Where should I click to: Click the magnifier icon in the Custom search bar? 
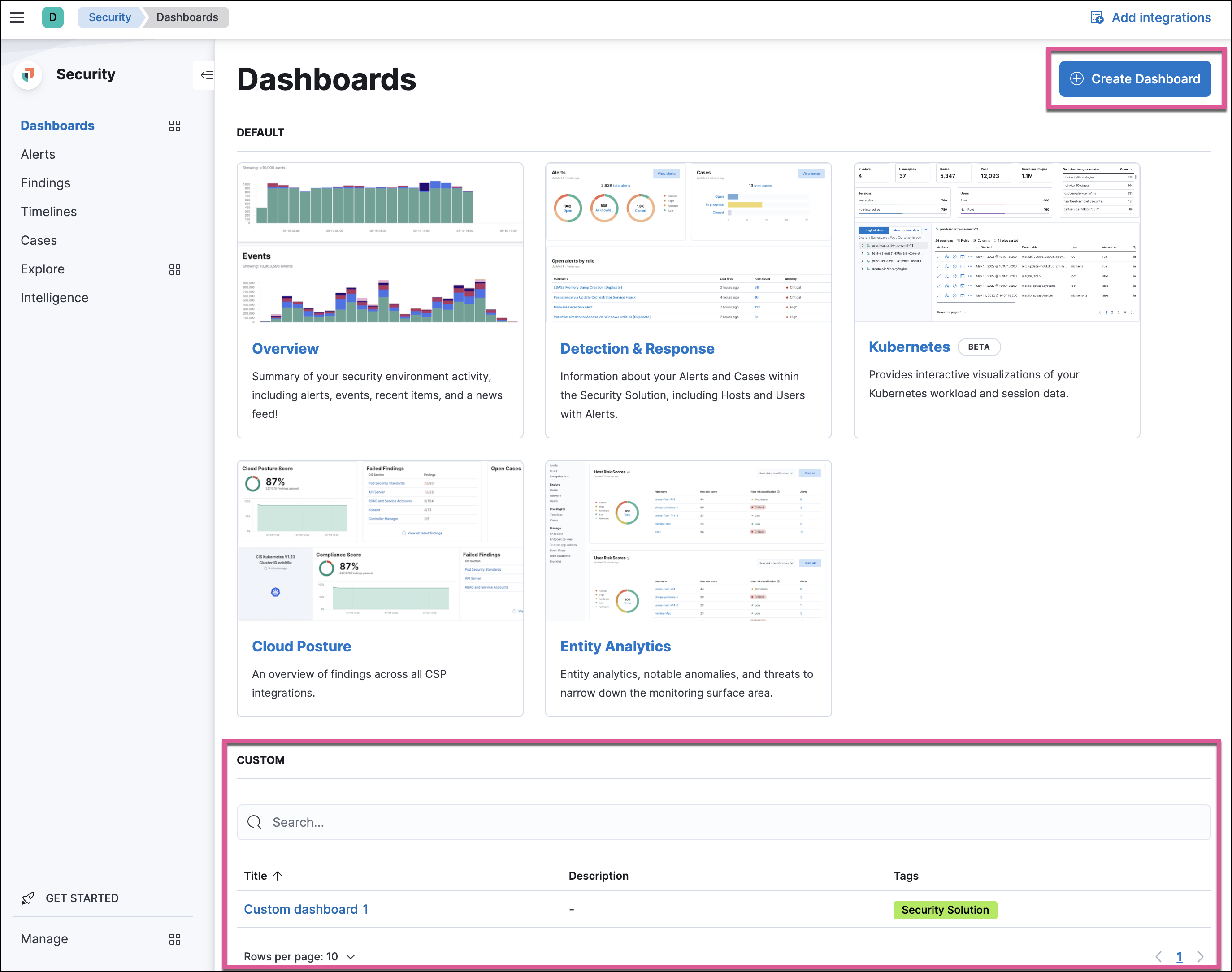point(254,822)
